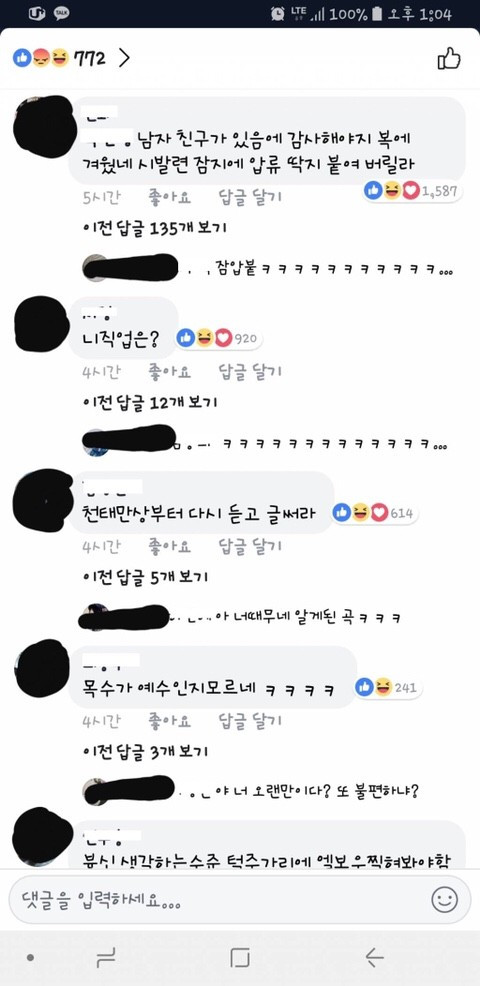
Task: Tap the KakaoTalk notification icon in status bar
Action: tap(62, 13)
